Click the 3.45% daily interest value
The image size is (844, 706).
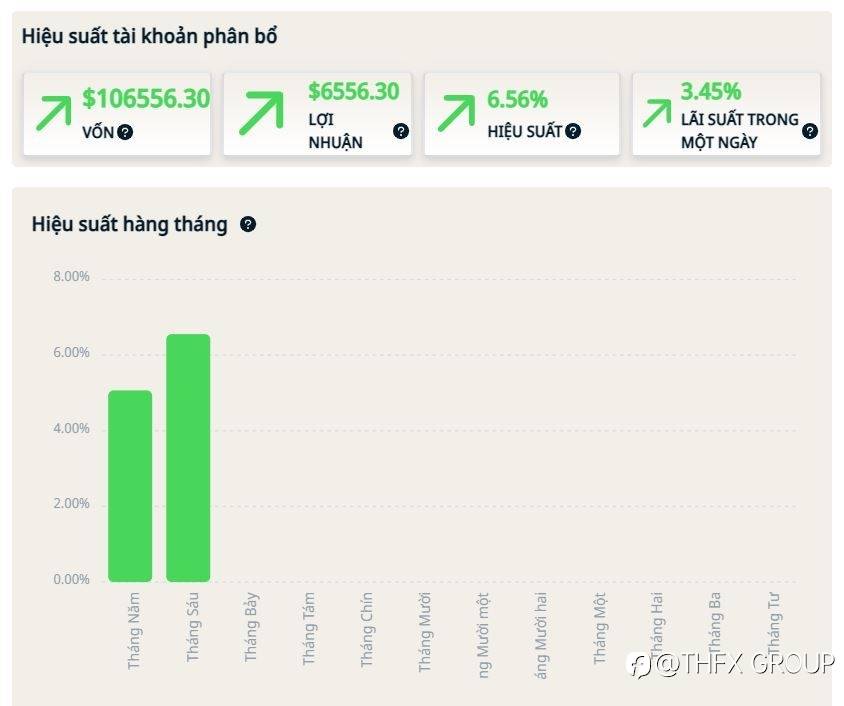pos(711,91)
